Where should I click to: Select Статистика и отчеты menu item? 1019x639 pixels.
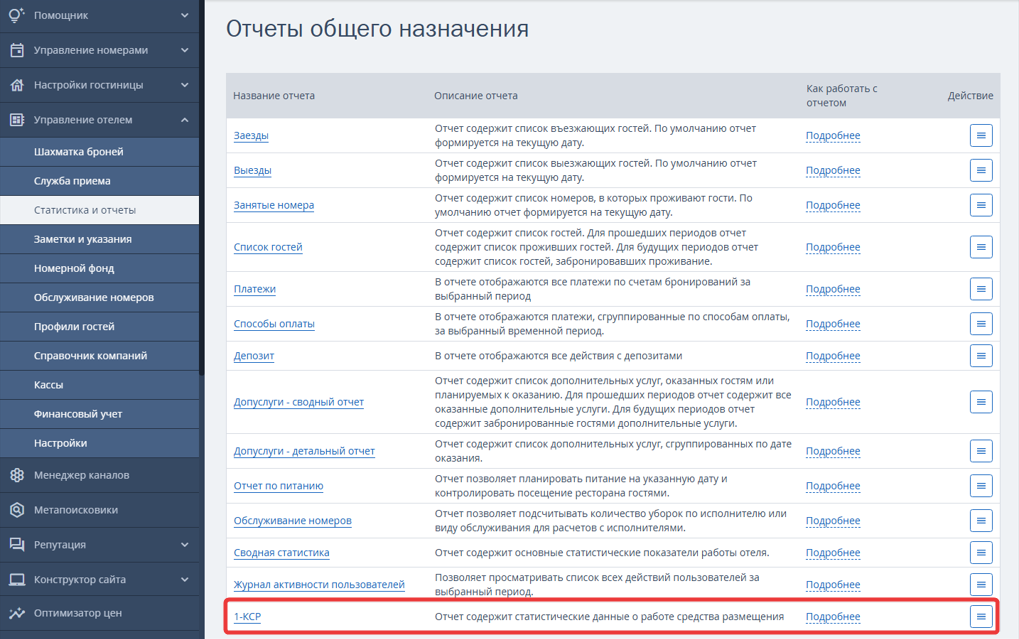pyautogui.click(x=99, y=210)
